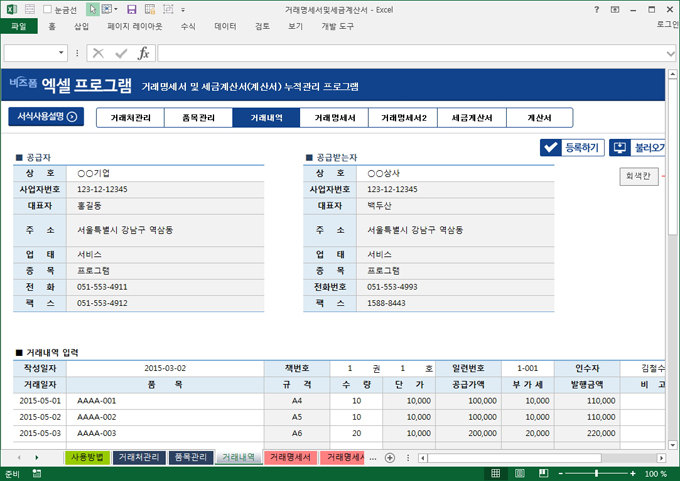Click the cancel X icon in formula bar
The height and width of the screenshot is (481, 680).
pos(98,53)
